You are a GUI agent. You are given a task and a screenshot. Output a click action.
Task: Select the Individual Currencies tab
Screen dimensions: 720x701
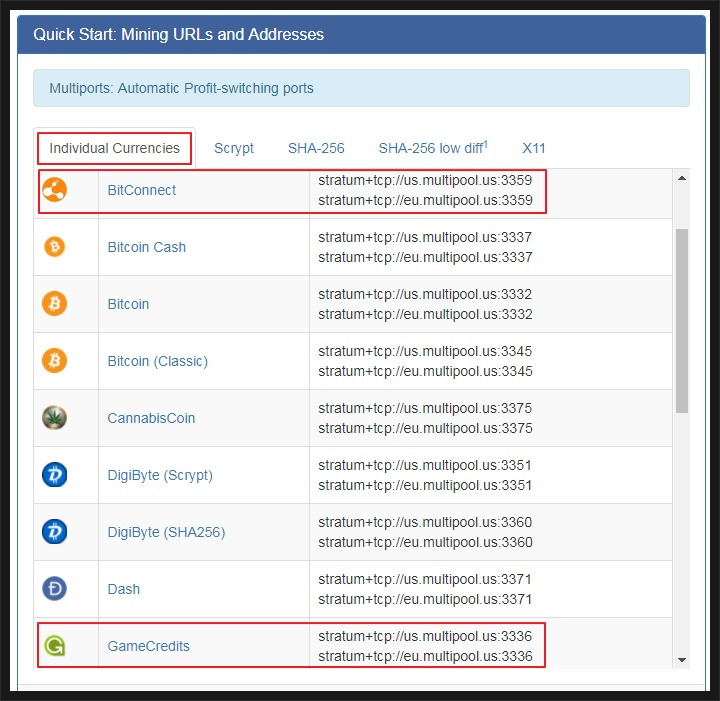point(114,148)
